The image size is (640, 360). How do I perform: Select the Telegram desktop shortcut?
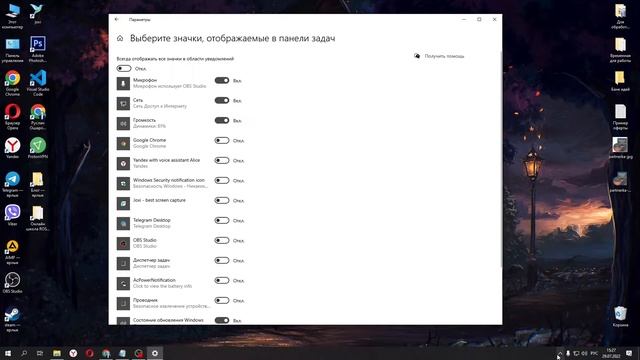coord(12,184)
